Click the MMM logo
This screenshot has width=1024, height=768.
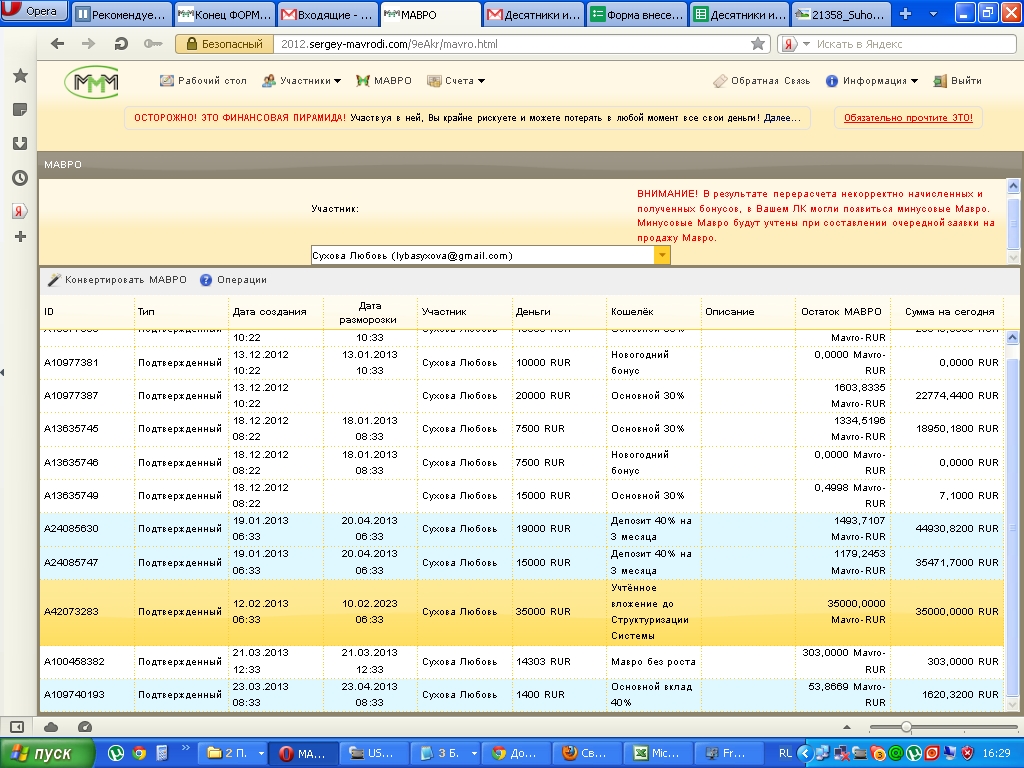coord(91,82)
